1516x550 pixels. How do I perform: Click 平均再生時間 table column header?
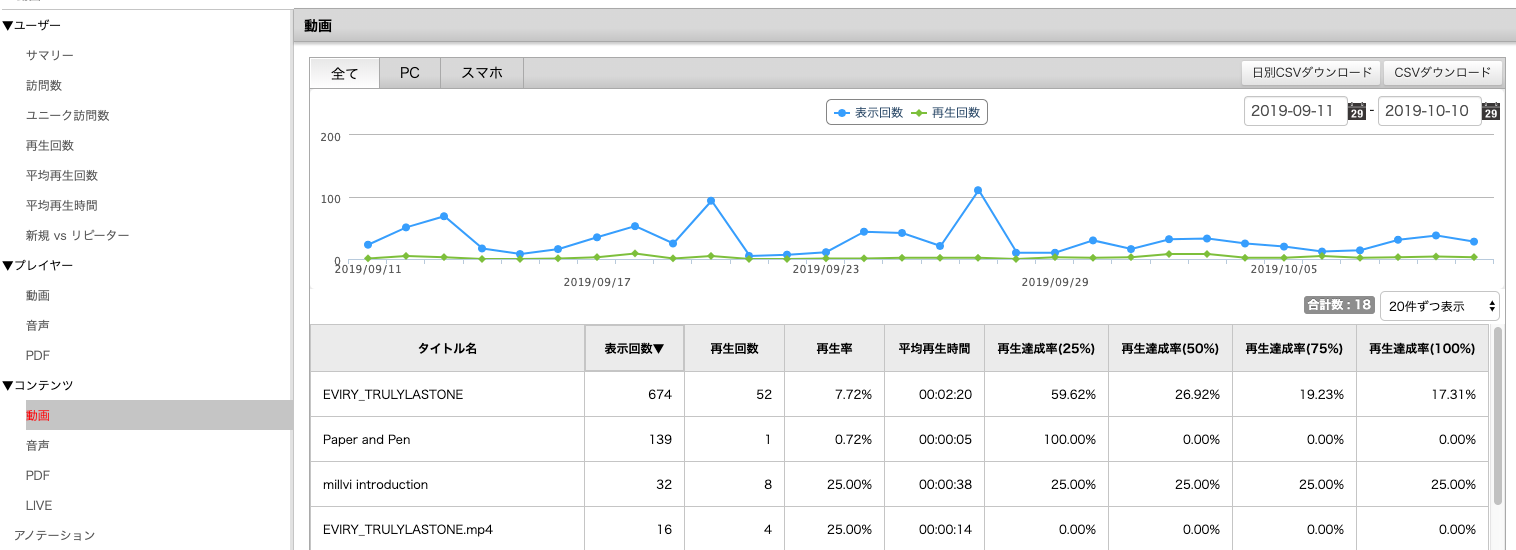[x=934, y=349]
